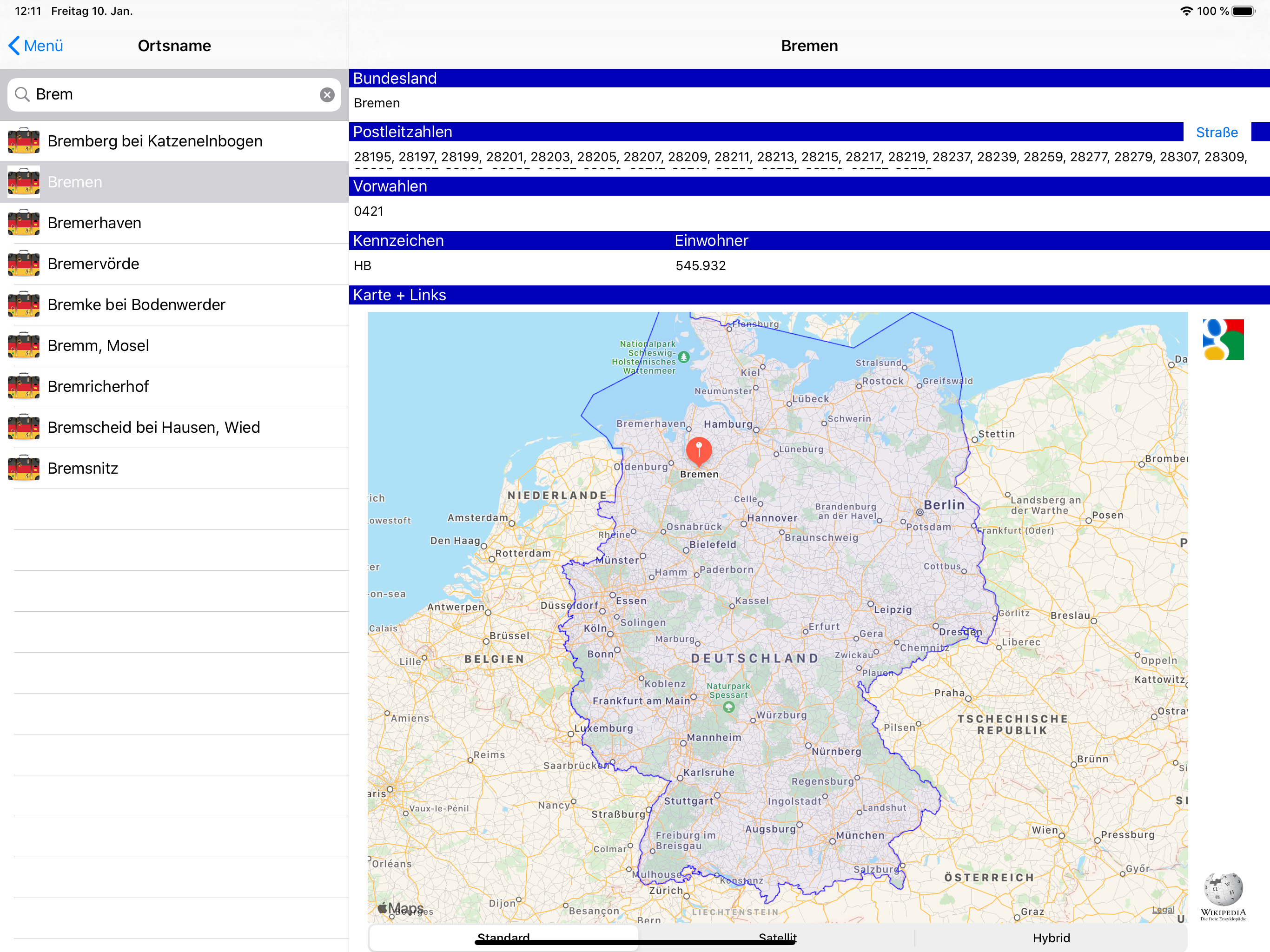This screenshot has height=952, width=1270.
Task: Go back to the Menü screen
Action: tap(36, 46)
